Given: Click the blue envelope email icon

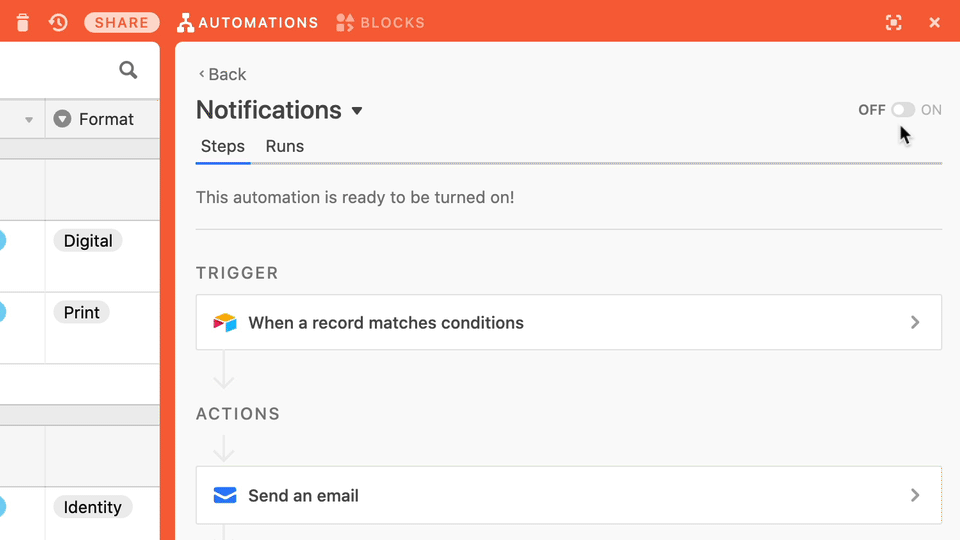Looking at the screenshot, I should point(225,495).
